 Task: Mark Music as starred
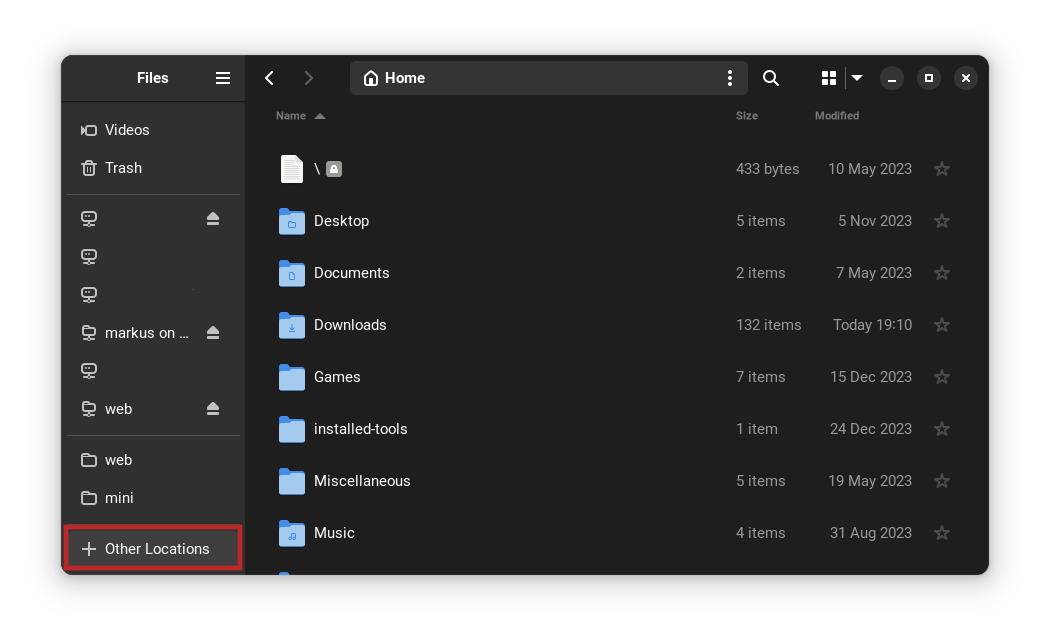click(x=941, y=532)
